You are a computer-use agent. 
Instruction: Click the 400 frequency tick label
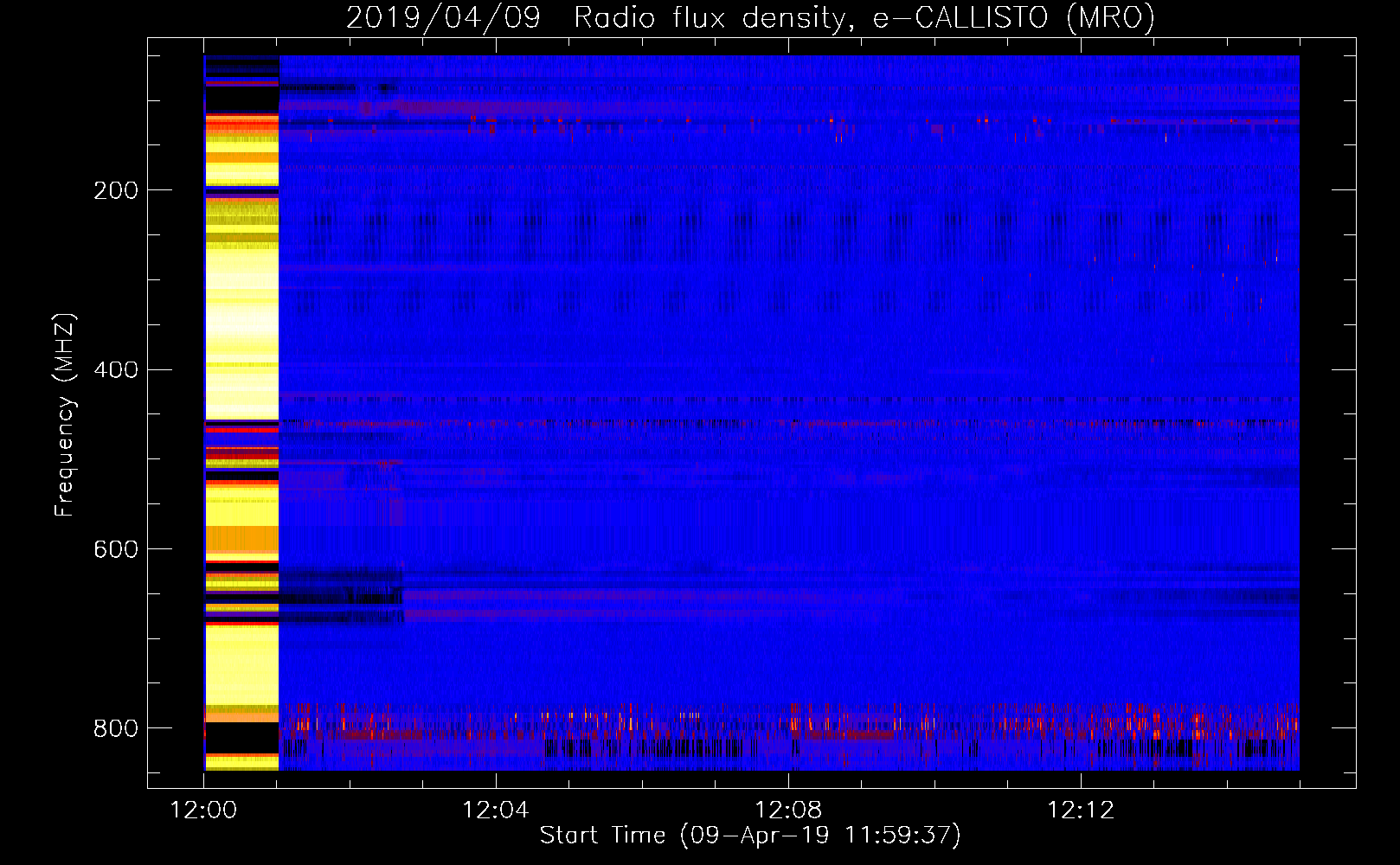pos(115,370)
